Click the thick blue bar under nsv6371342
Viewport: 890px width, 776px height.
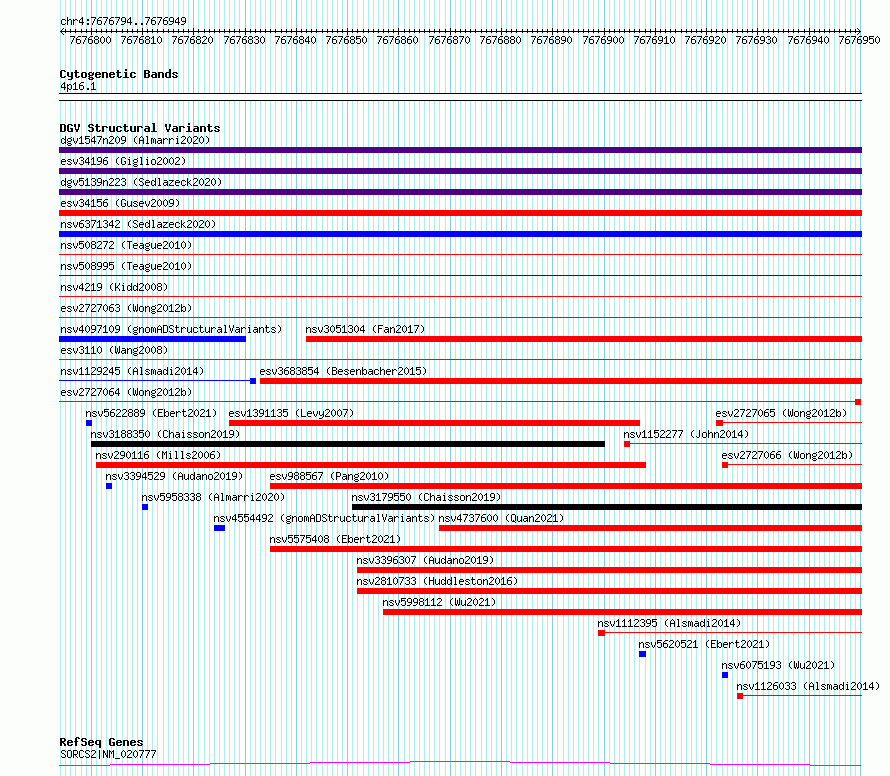point(460,234)
